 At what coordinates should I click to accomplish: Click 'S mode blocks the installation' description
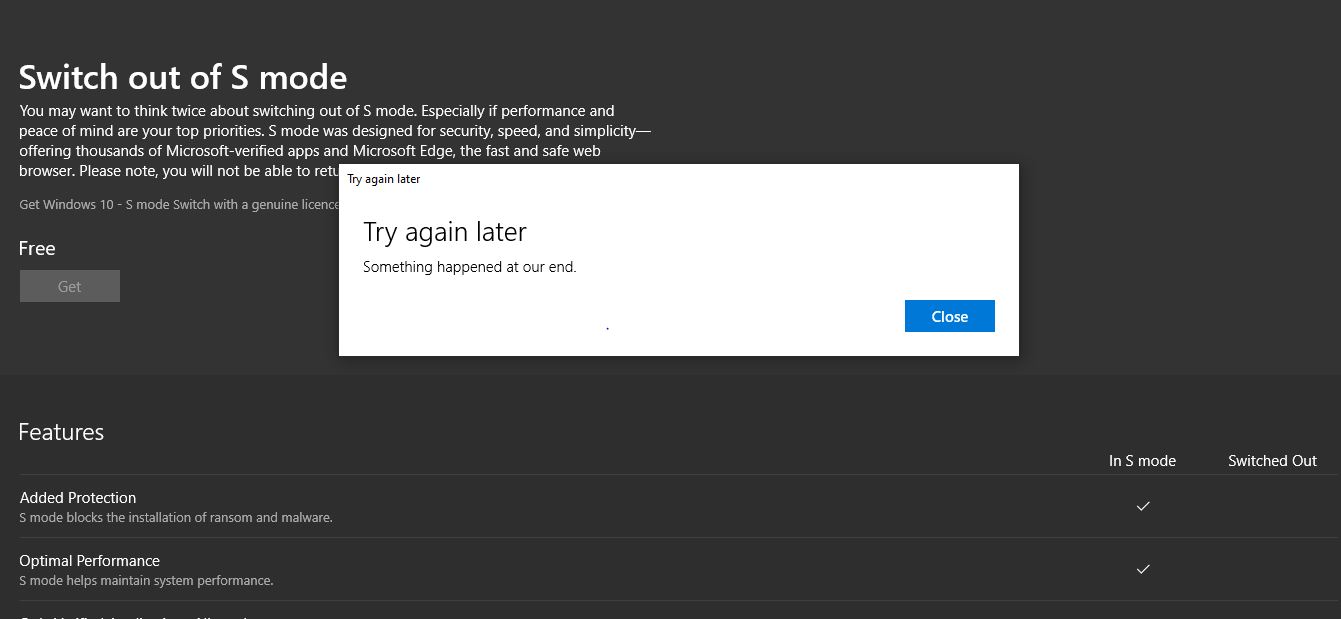point(176,518)
